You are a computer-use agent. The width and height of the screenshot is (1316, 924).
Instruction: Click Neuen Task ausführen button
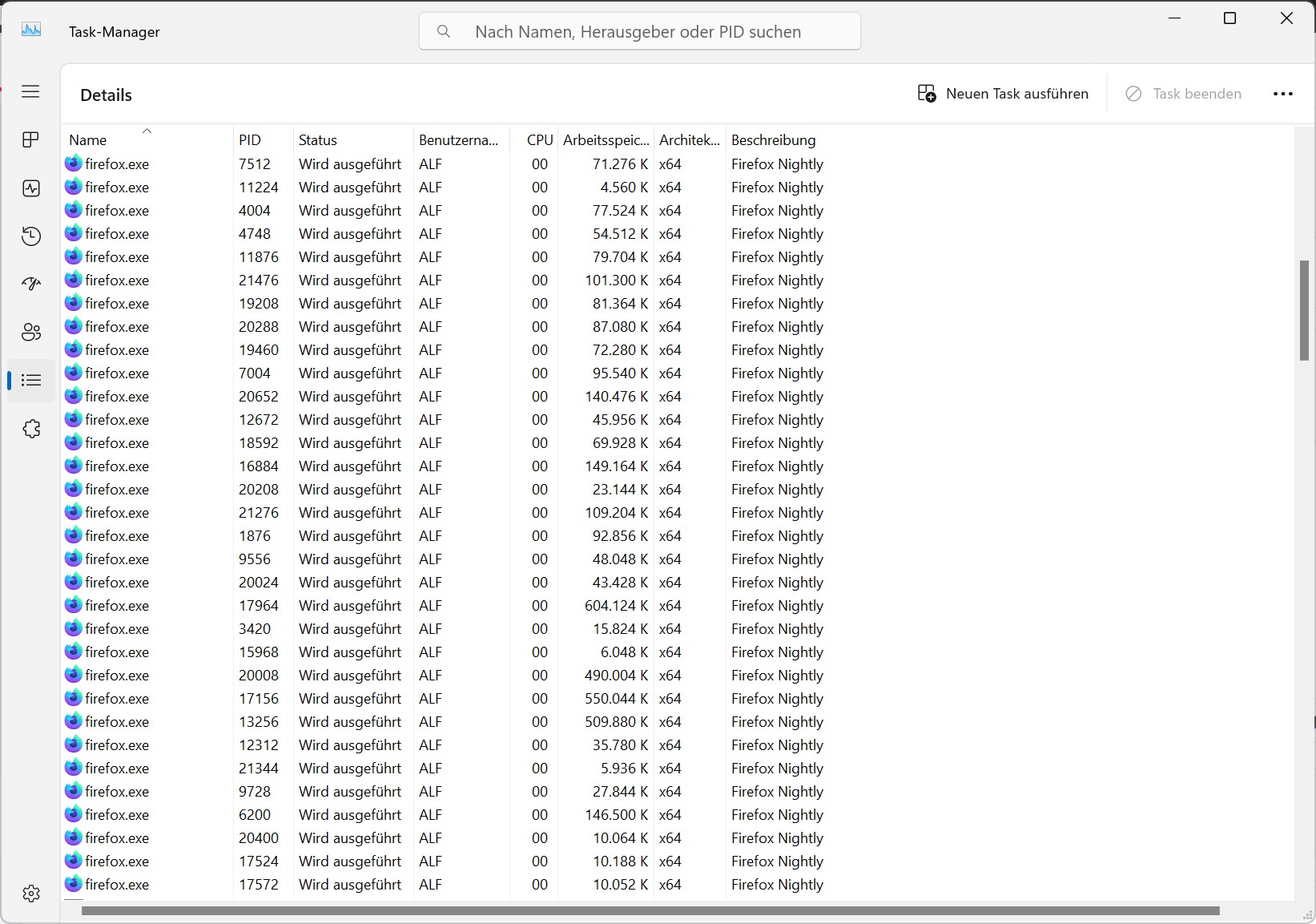click(1003, 94)
